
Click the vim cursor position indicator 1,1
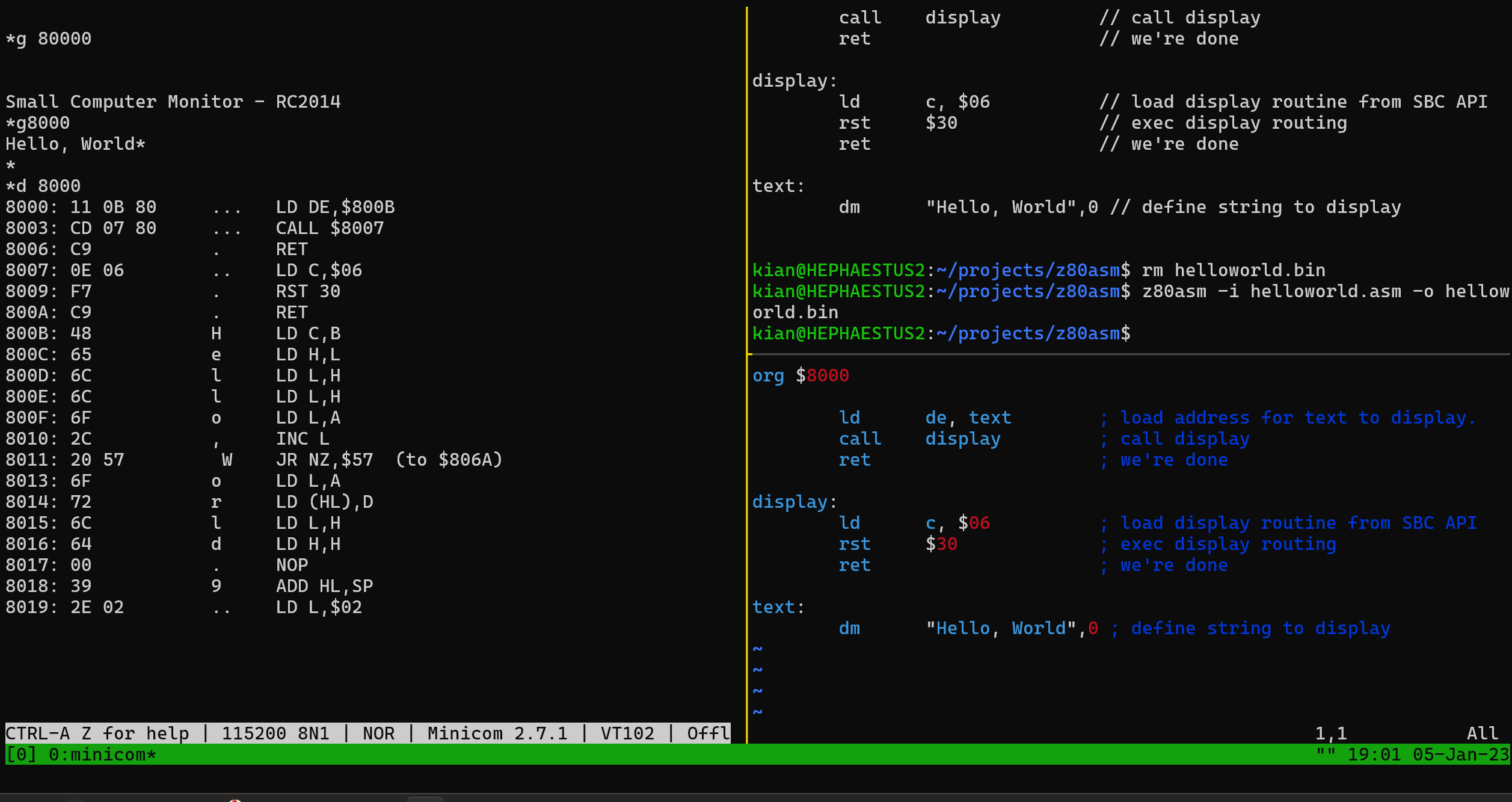click(x=1330, y=733)
